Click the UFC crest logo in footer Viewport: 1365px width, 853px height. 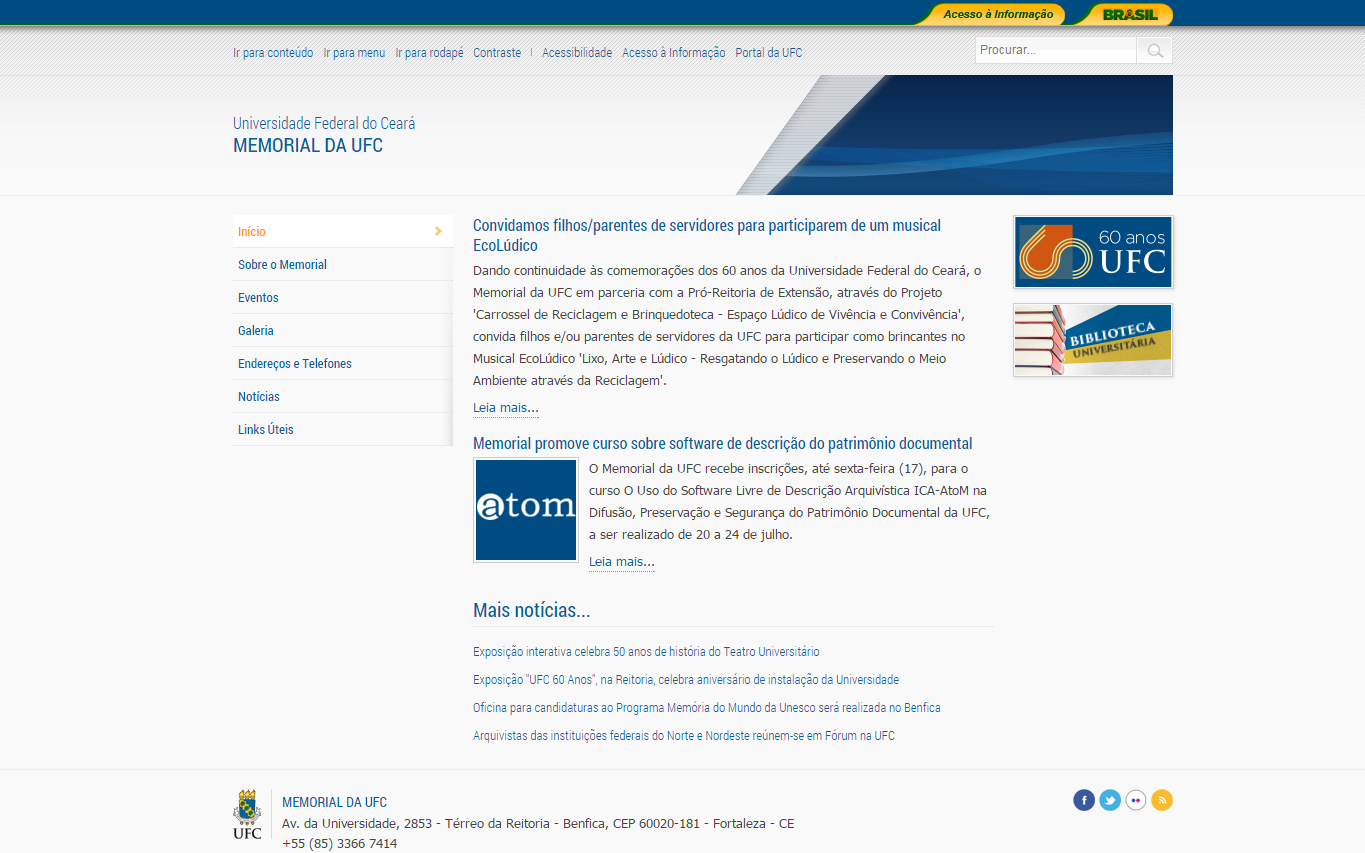pyautogui.click(x=247, y=814)
